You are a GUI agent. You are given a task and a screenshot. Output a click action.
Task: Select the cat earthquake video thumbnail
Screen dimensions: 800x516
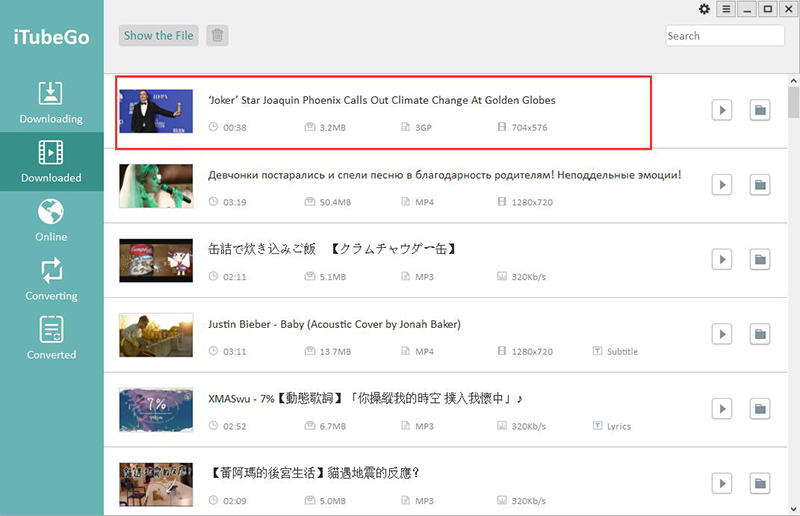(156, 484)
